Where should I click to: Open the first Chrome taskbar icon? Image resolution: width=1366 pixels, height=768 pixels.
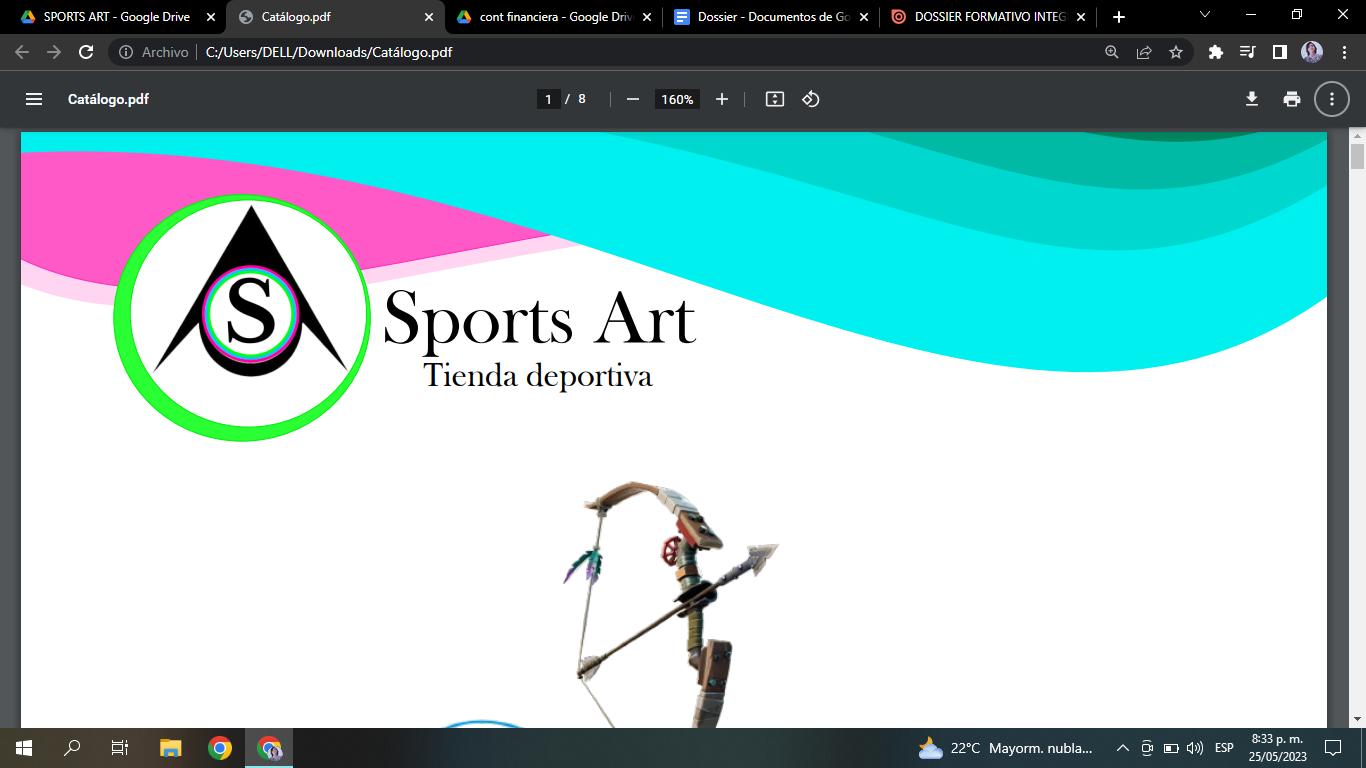click(220, 748)
